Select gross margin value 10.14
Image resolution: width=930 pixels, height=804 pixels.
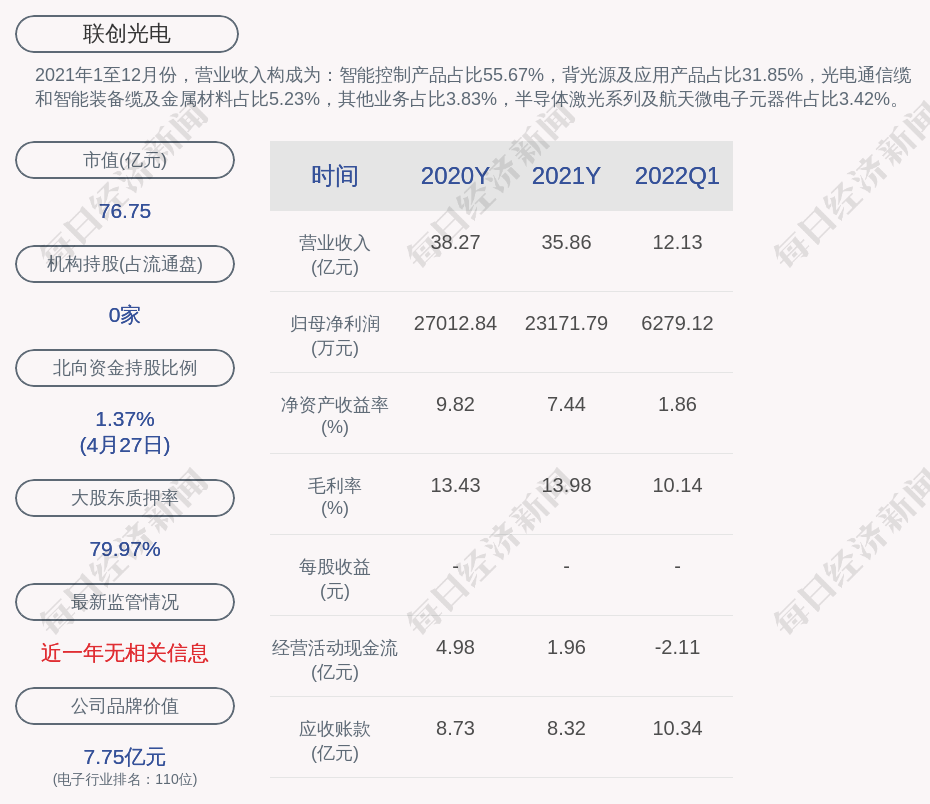[x=677, y=485]
